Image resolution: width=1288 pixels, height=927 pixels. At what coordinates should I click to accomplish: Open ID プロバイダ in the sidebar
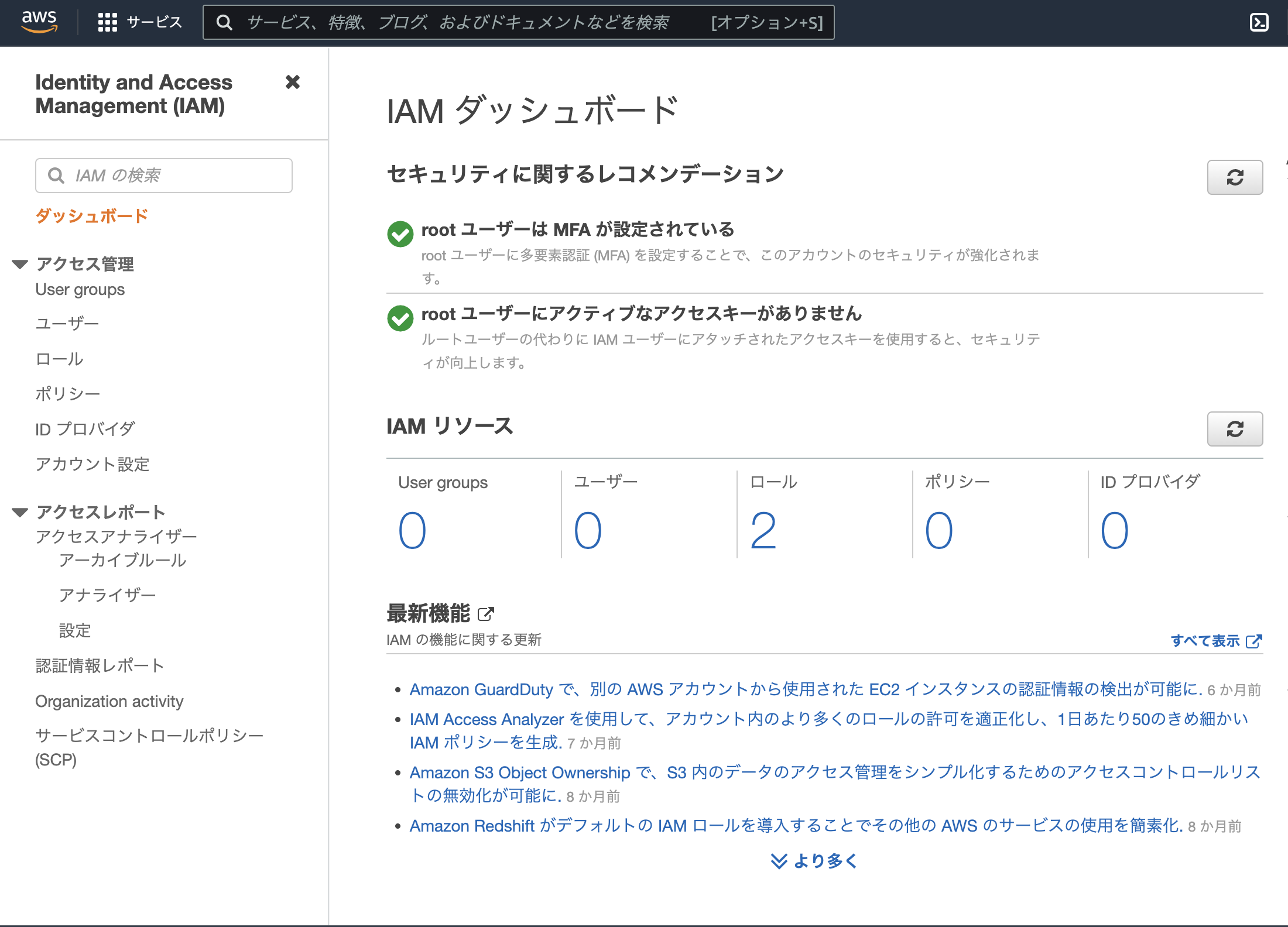coord(85,429)
